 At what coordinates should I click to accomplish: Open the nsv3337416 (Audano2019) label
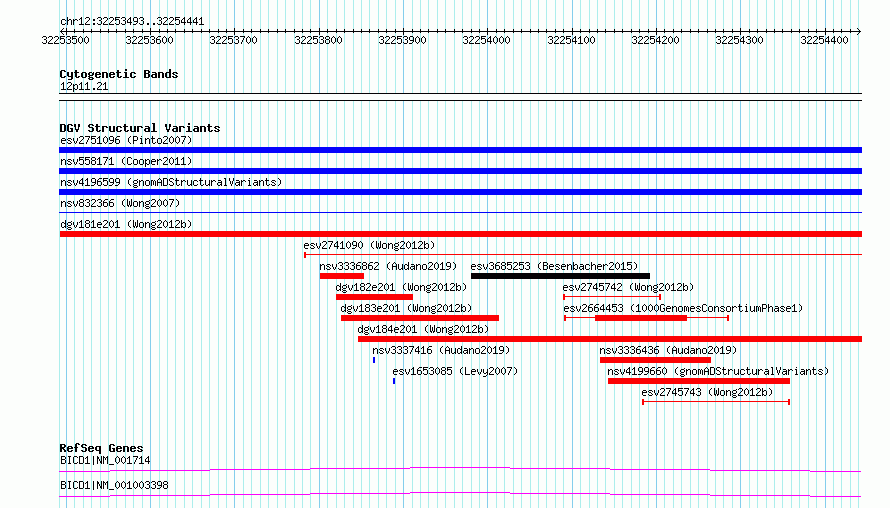441,350
